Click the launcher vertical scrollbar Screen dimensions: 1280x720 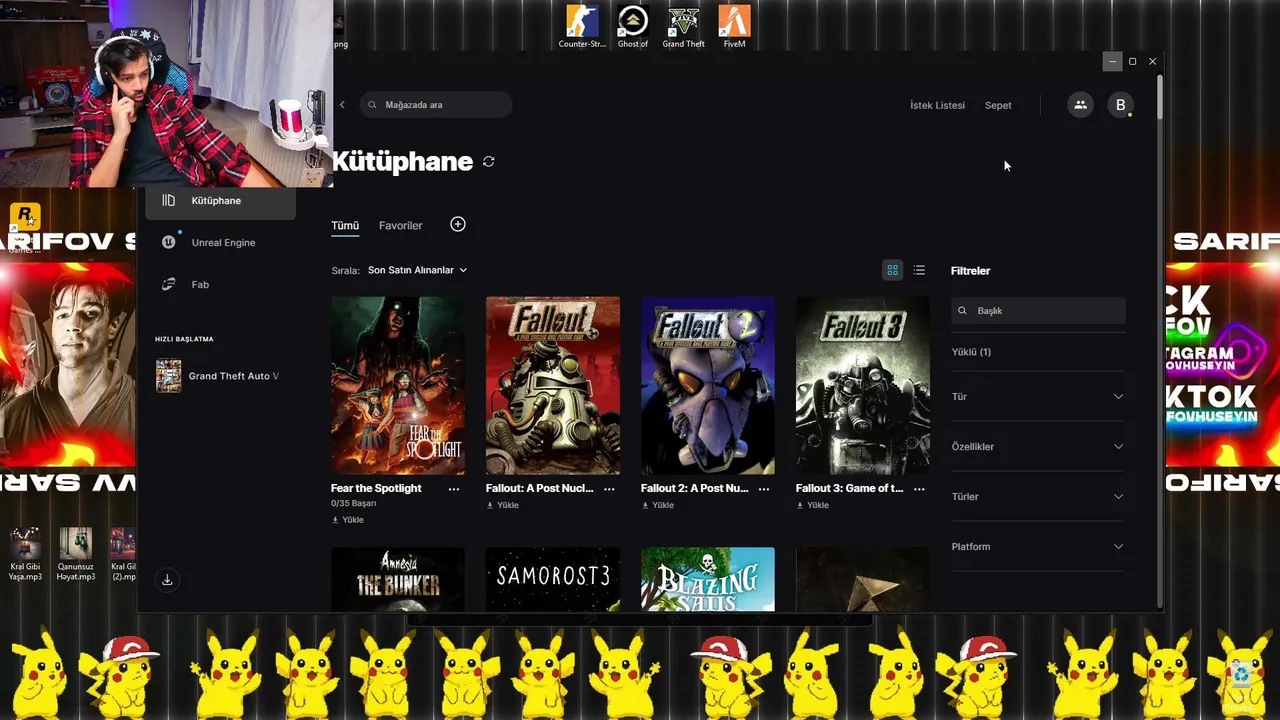[1160, 98]
